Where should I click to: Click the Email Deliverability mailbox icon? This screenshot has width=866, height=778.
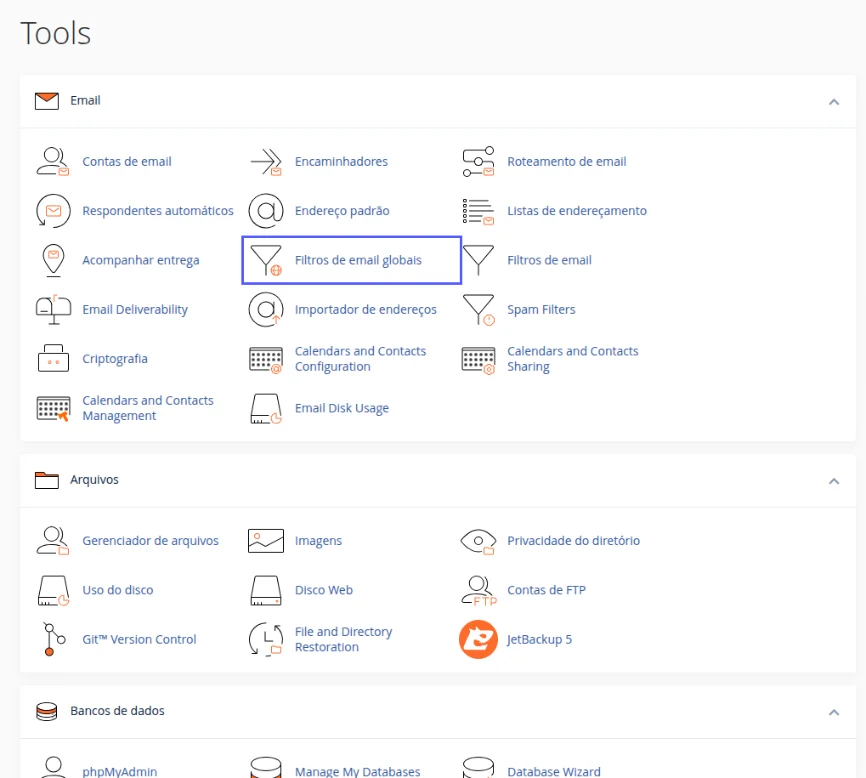click(53, 310)
